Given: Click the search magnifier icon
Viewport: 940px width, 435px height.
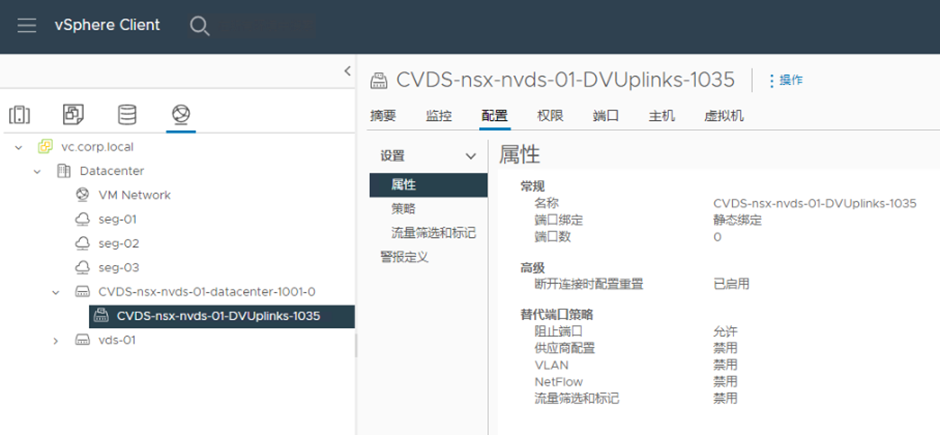Looking at the screenshot, I should tap(200, 26).
